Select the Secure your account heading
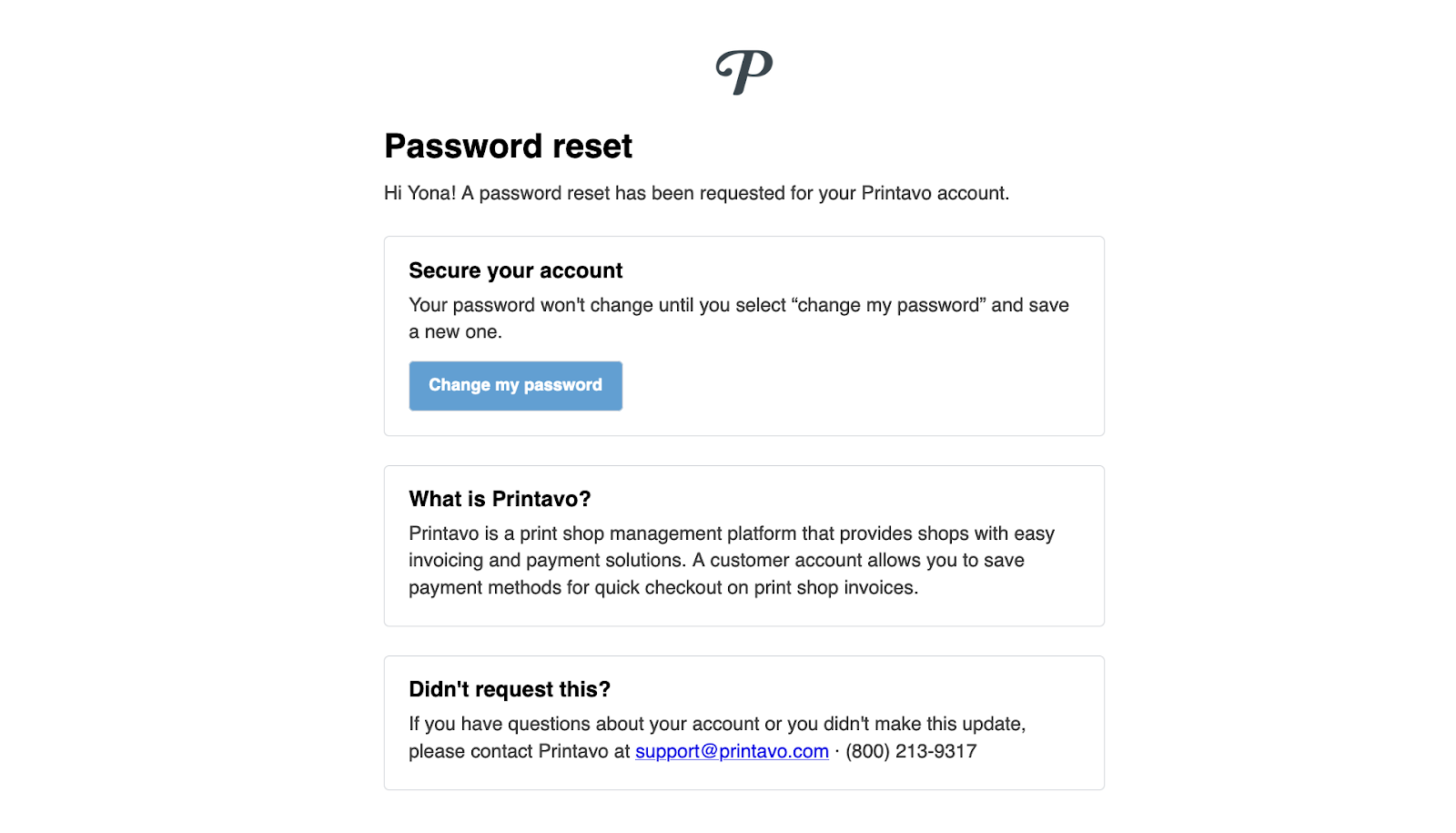The height and width of the screenshot is (833, 1456). (515, 270)
